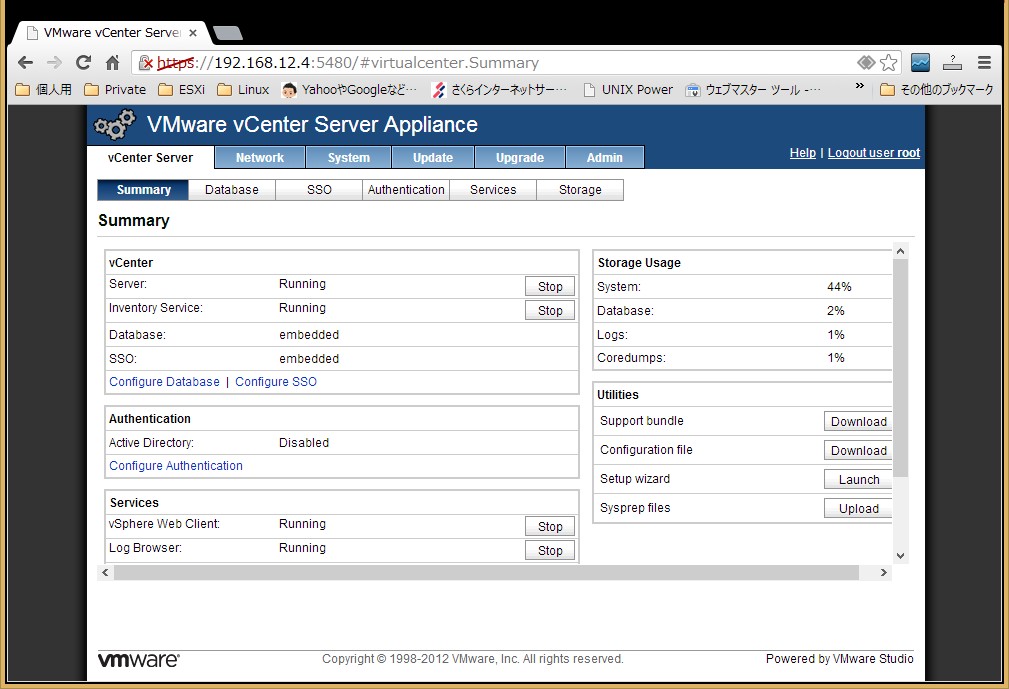
Task: Open the Linux bookmark folder
Action: pos(243,89)
